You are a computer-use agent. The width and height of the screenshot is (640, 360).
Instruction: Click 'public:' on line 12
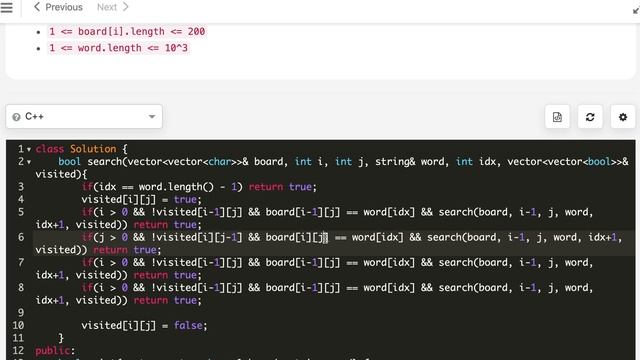tap(55, 351)
